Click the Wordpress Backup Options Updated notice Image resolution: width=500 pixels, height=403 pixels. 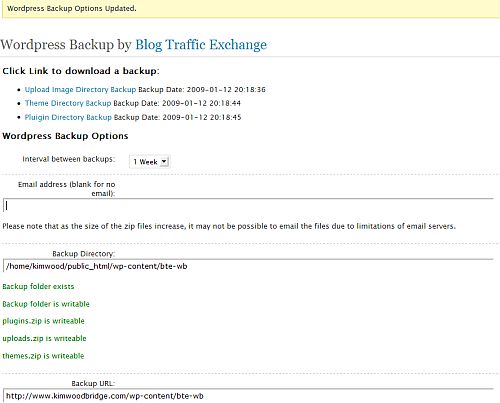72,8
